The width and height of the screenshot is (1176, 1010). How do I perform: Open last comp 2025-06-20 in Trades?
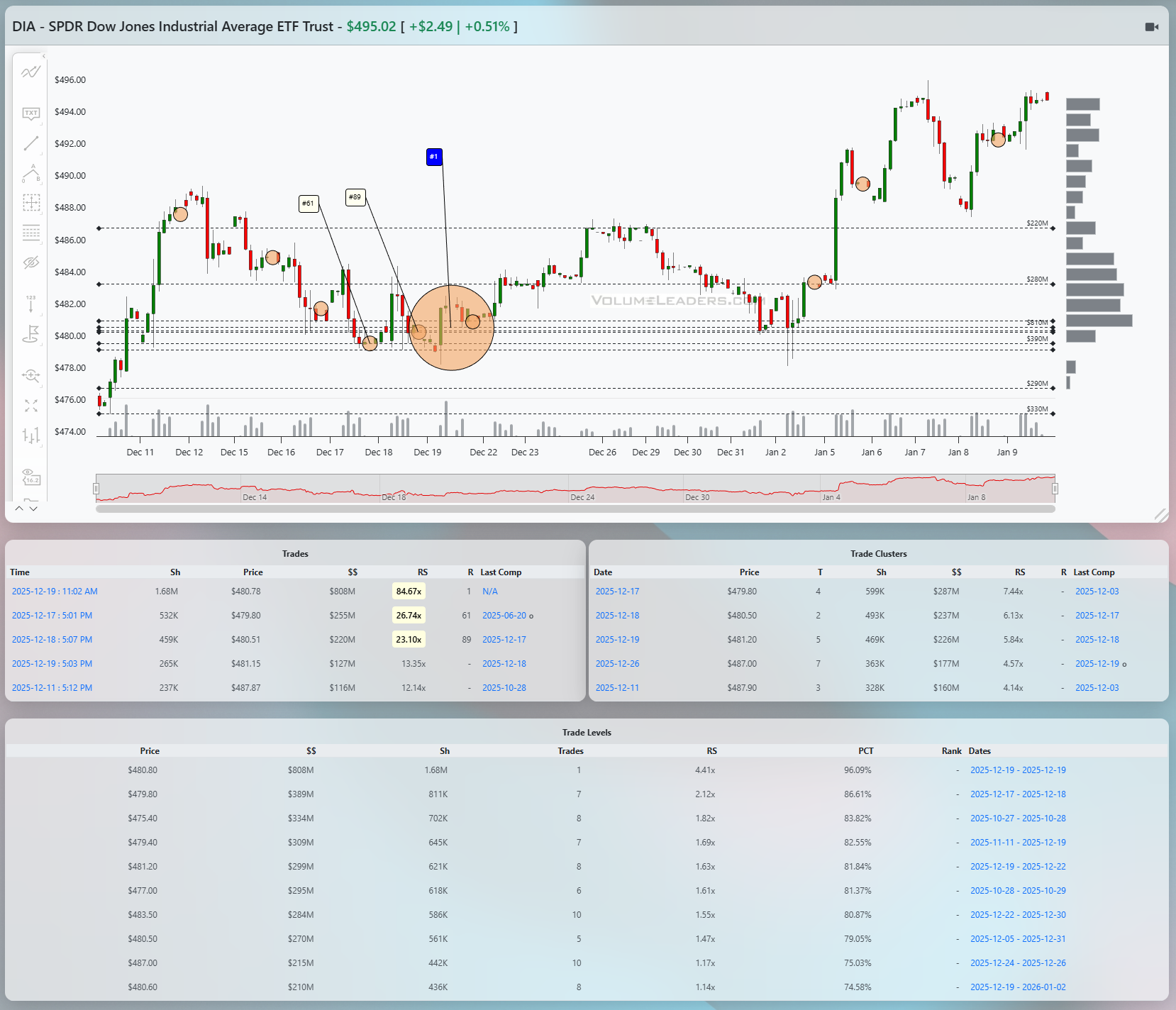(504, 616)
